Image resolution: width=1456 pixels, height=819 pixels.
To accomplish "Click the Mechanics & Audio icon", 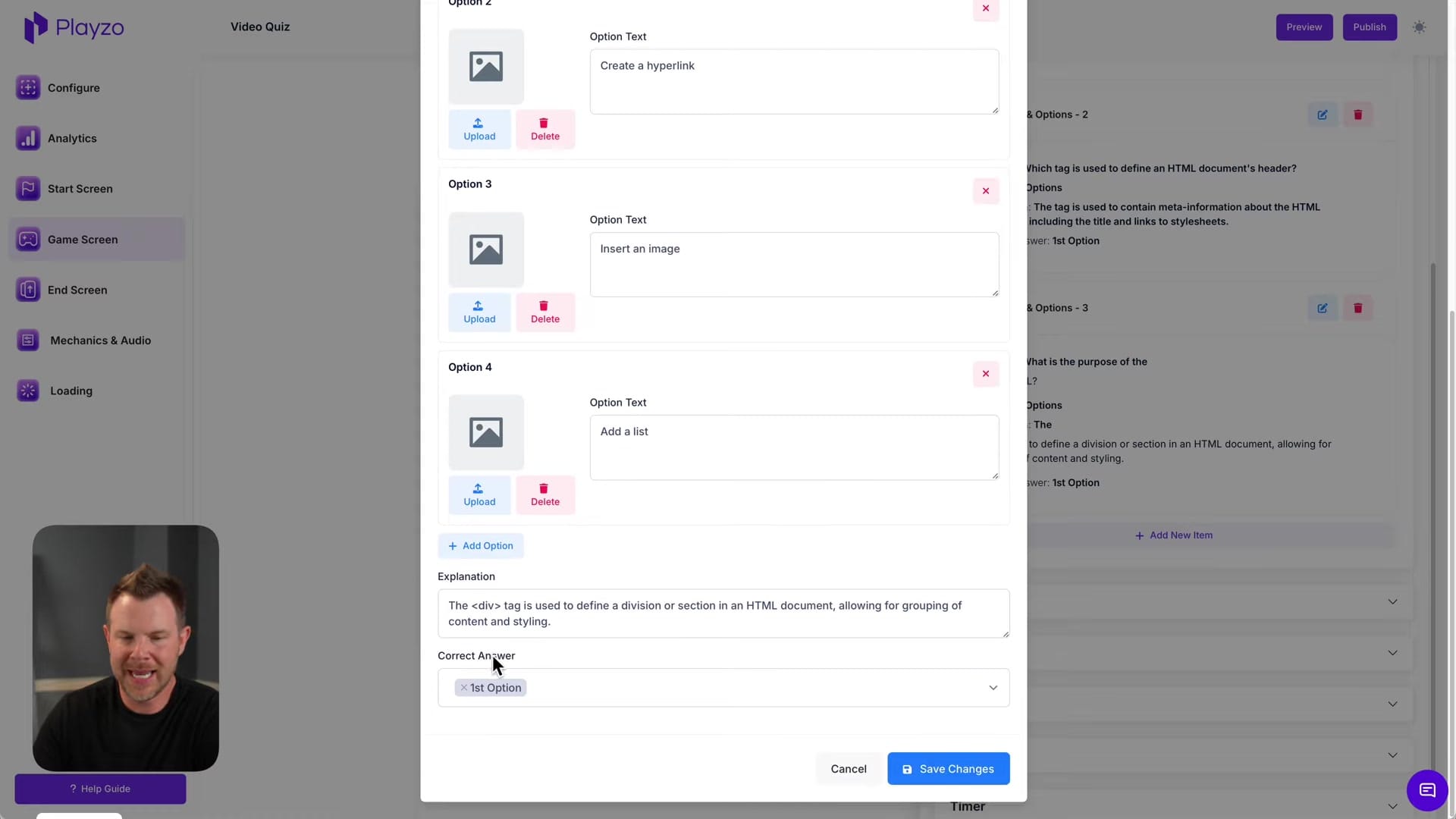I will coord(28,340).
